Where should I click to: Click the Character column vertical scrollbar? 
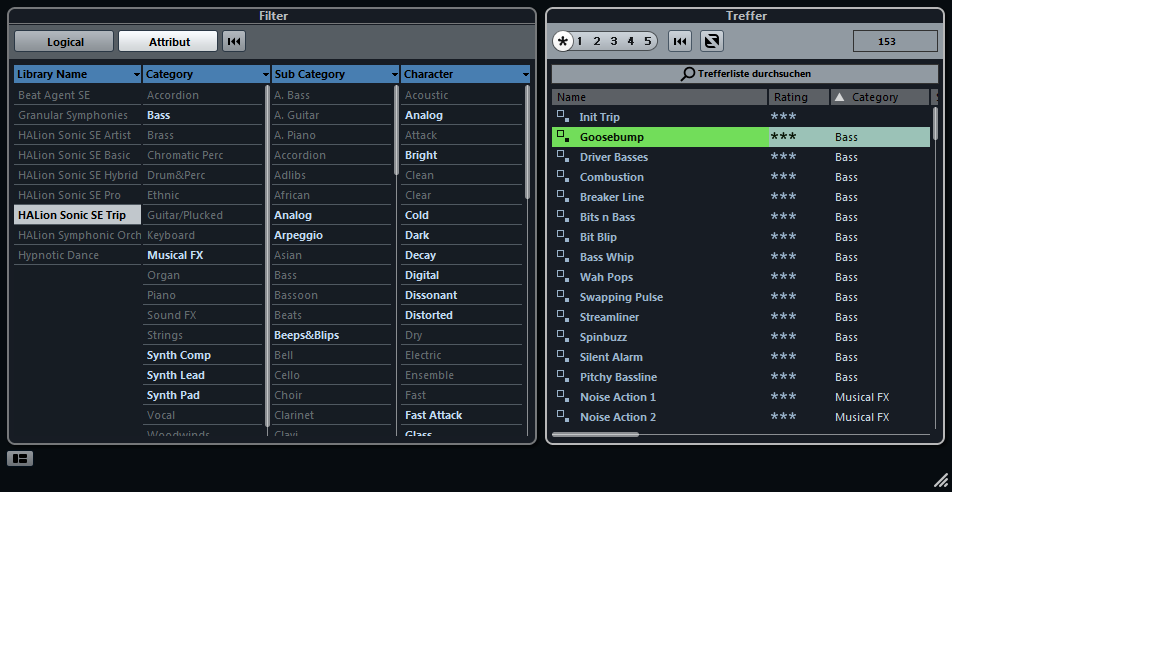click(527, 143)
